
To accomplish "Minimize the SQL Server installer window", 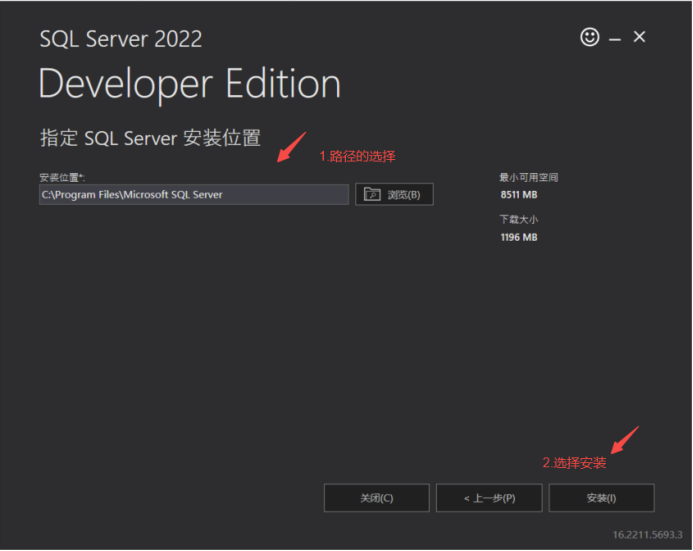I will pos(615,40).
